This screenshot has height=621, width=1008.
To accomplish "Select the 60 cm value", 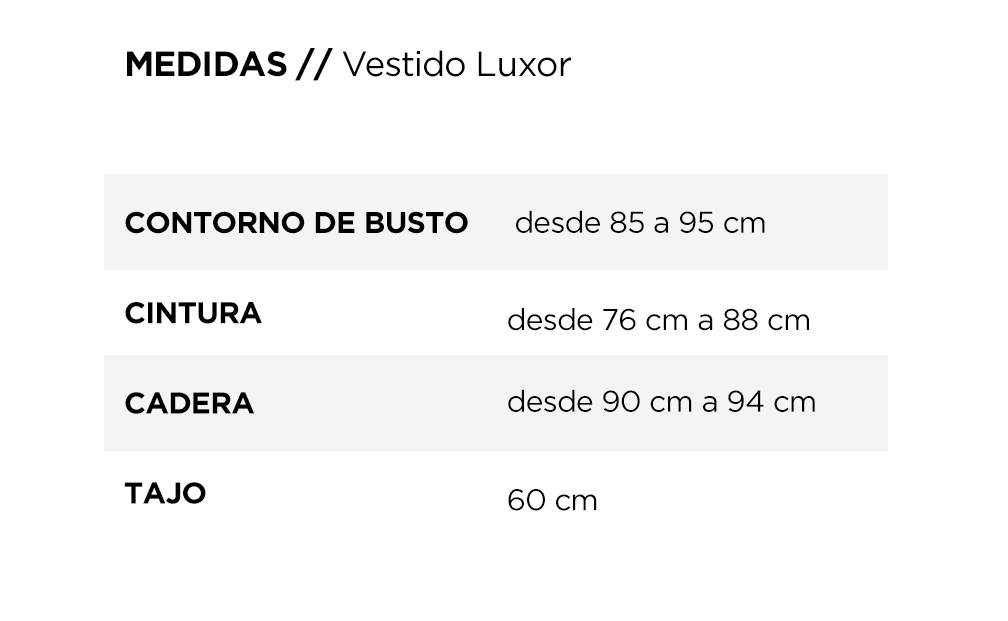I will click(x=552, y=500).
